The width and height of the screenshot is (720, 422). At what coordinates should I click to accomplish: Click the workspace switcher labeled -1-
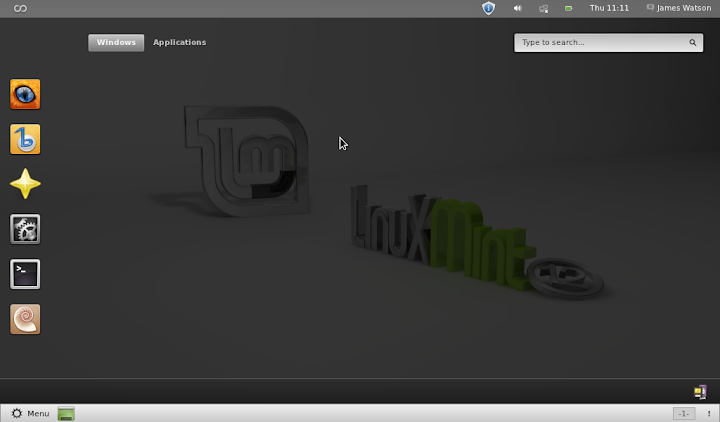tap(684, 414)
